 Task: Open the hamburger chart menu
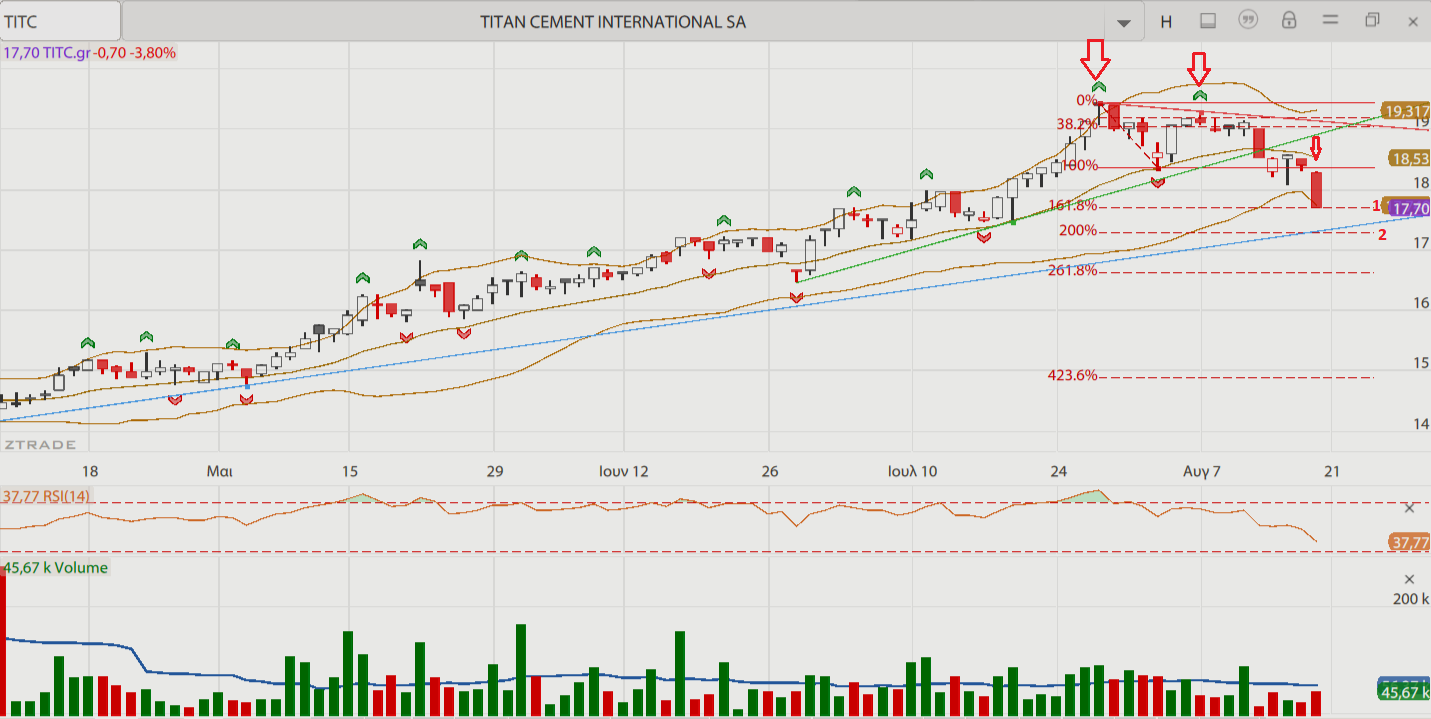pos(1330,21)
